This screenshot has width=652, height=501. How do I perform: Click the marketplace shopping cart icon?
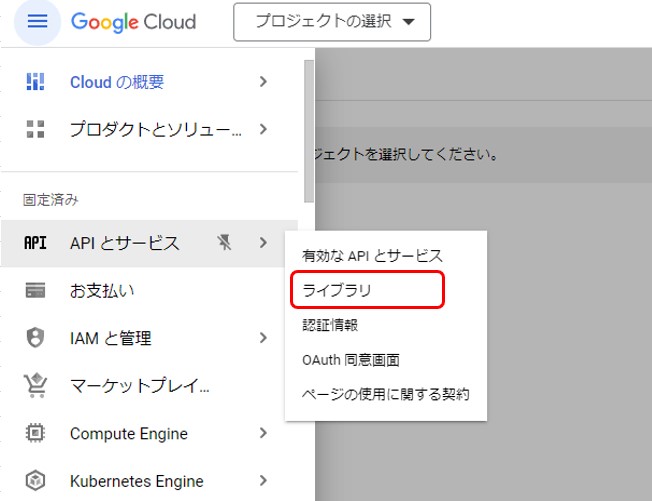35,385
